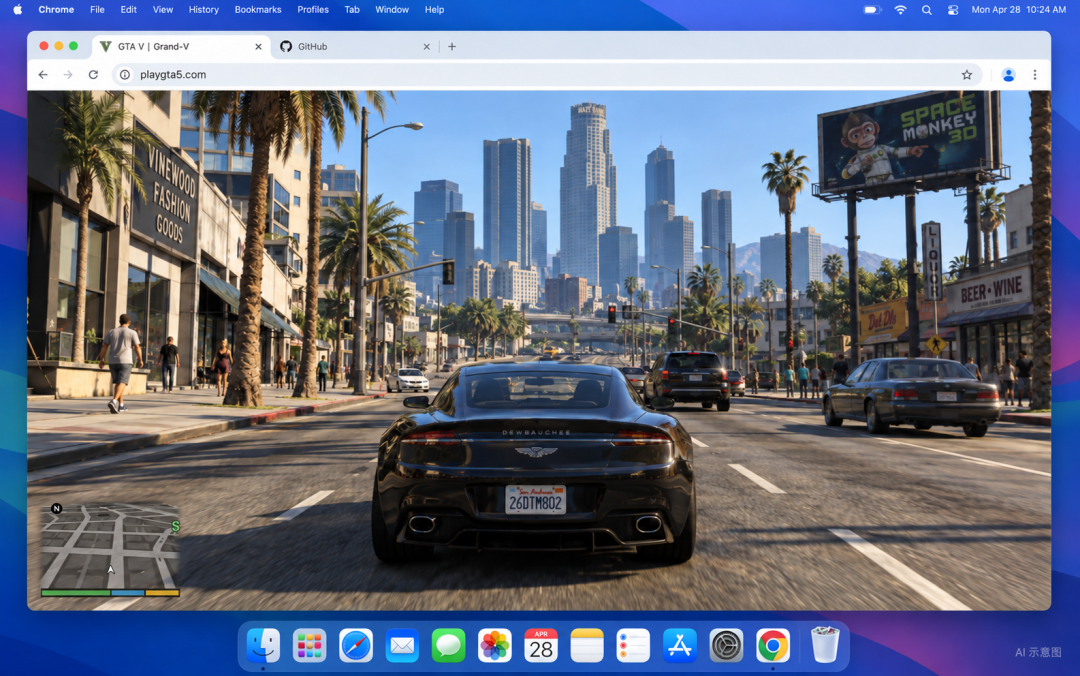Image resolution: width=1080 pixels, height=676 pixels.
Task: Open the Notes app in the Dock
Action: click(x=587, y=646)
